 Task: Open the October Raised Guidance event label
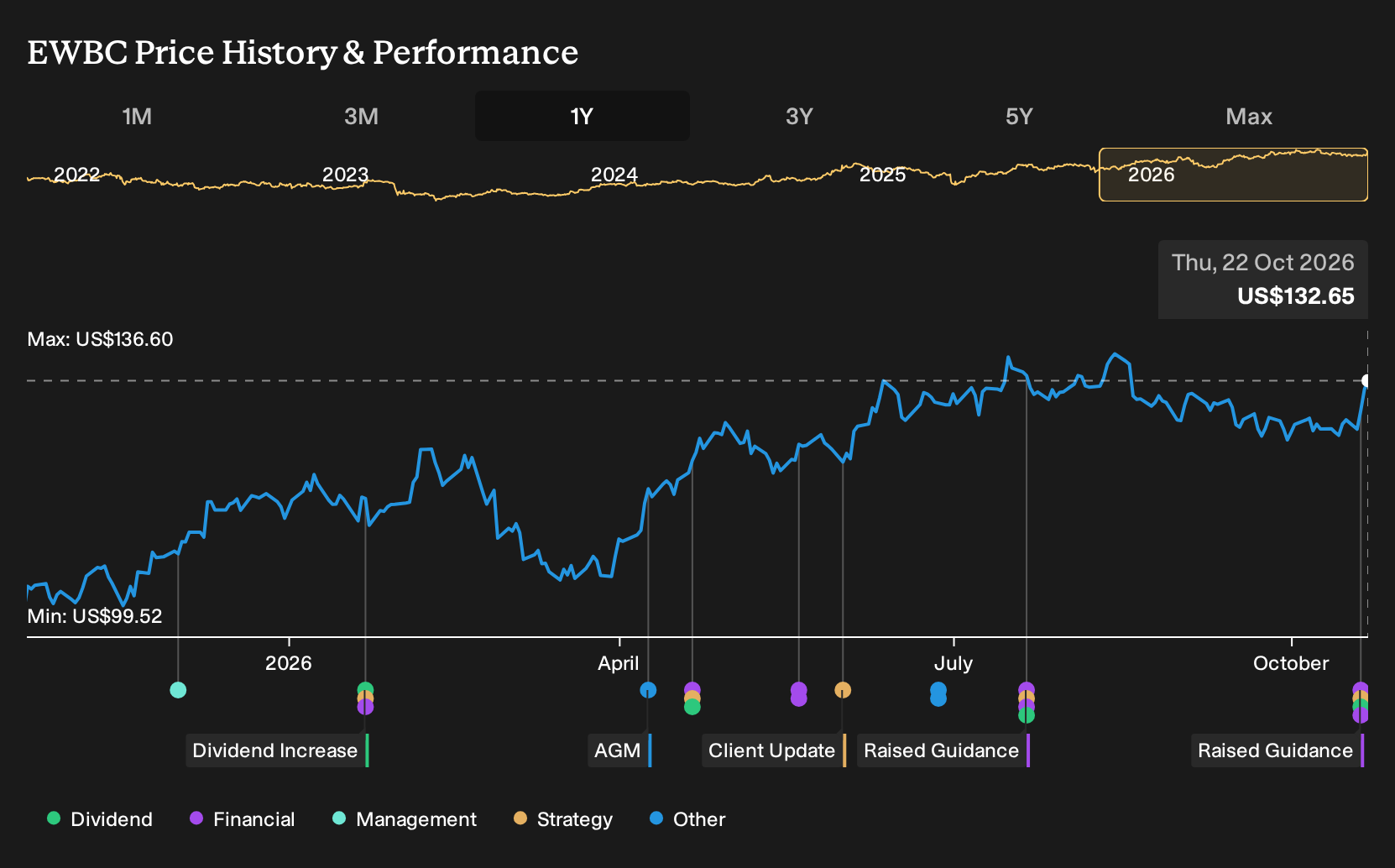[1277, 750]
